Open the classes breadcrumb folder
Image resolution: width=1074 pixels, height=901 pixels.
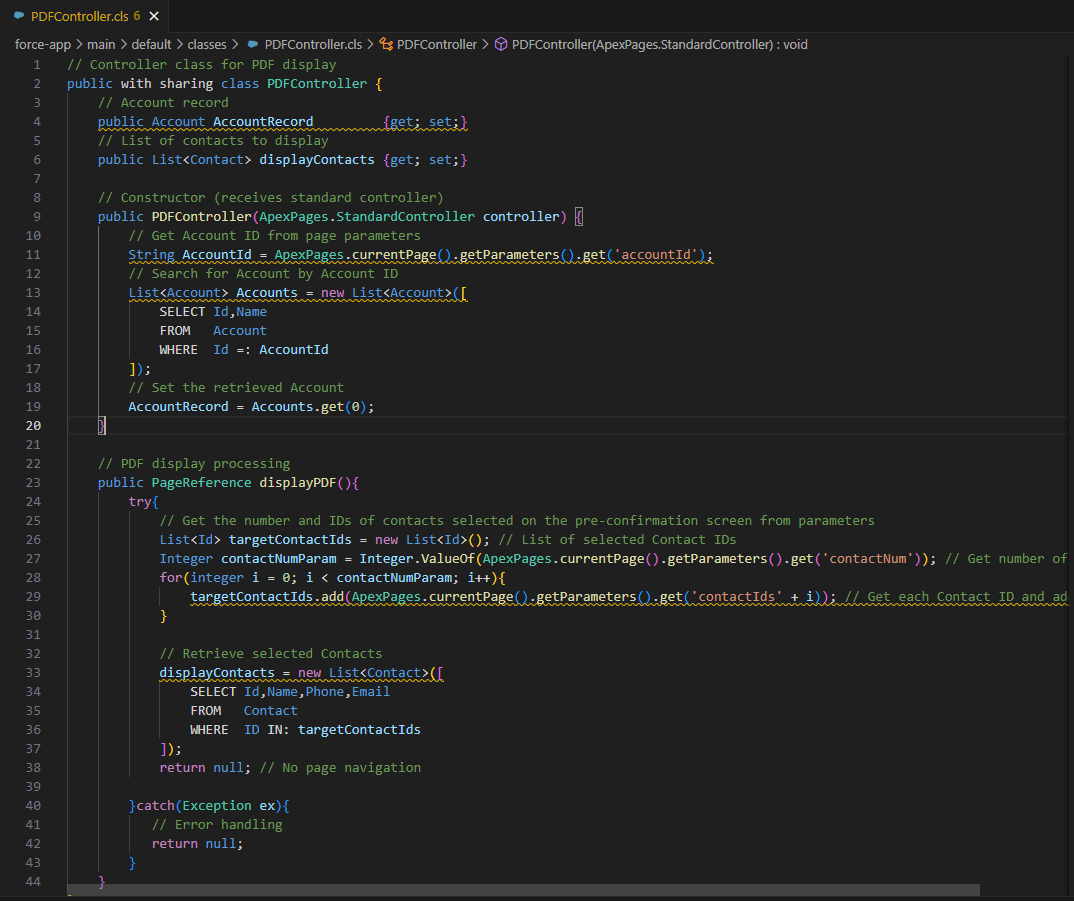coord(207,44)
